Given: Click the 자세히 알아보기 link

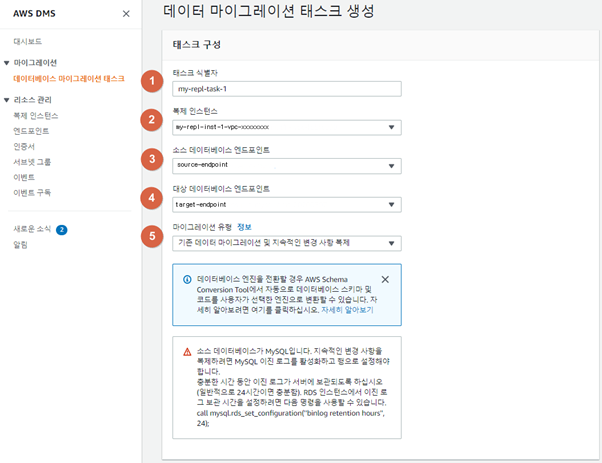Looking at the screenshot, I should (x=347, y=310).
